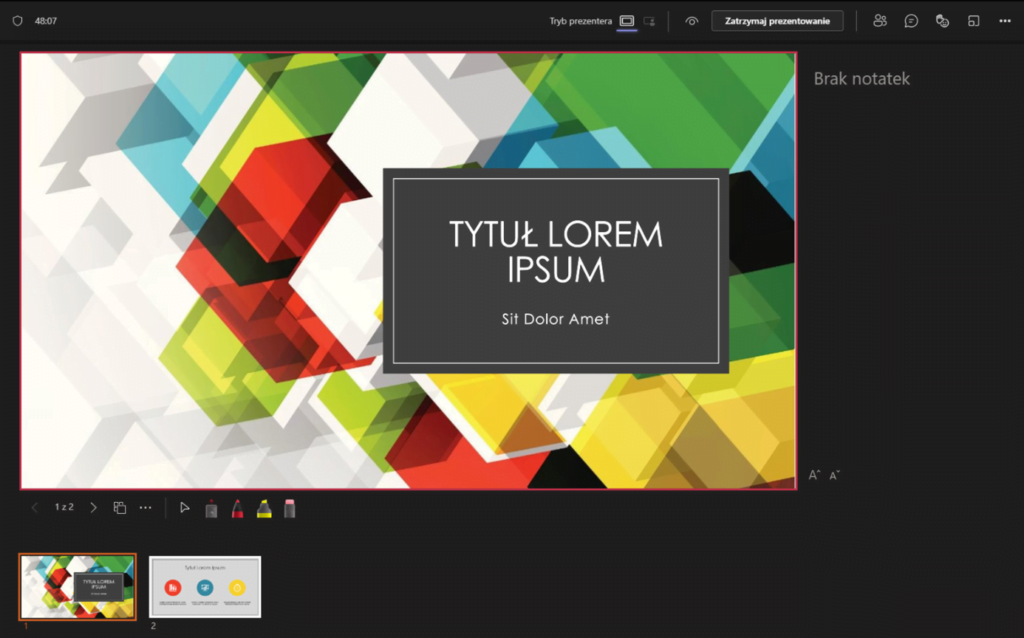Click Zatrzymaj prezentowanie button
The height and width of the screenshot is (638, 1024).
click(x=777, y=21)
